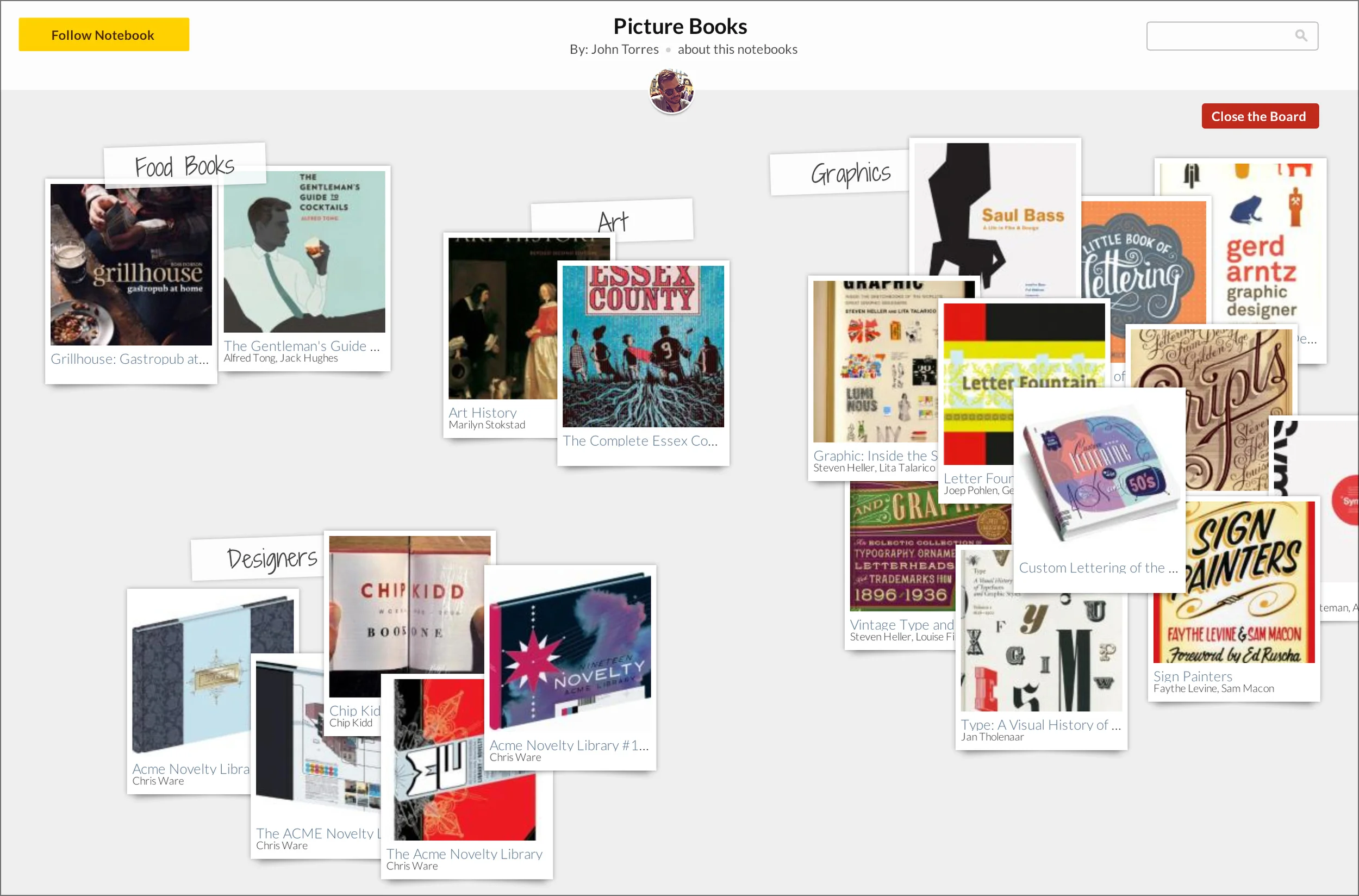Click Acme Novelty Libra title under blue cover
This screenshot has height=896, width=1359.
click(x=191, y=769)
